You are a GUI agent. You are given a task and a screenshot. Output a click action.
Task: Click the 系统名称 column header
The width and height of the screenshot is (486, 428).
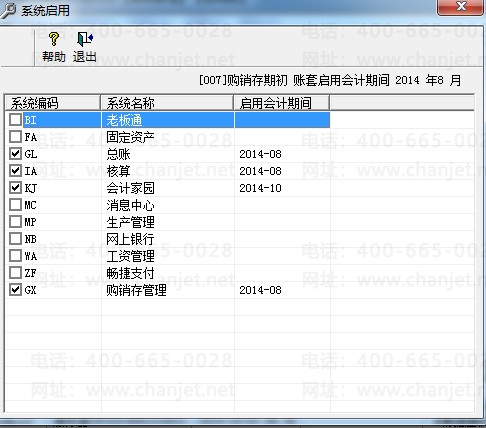pos(167,103)
